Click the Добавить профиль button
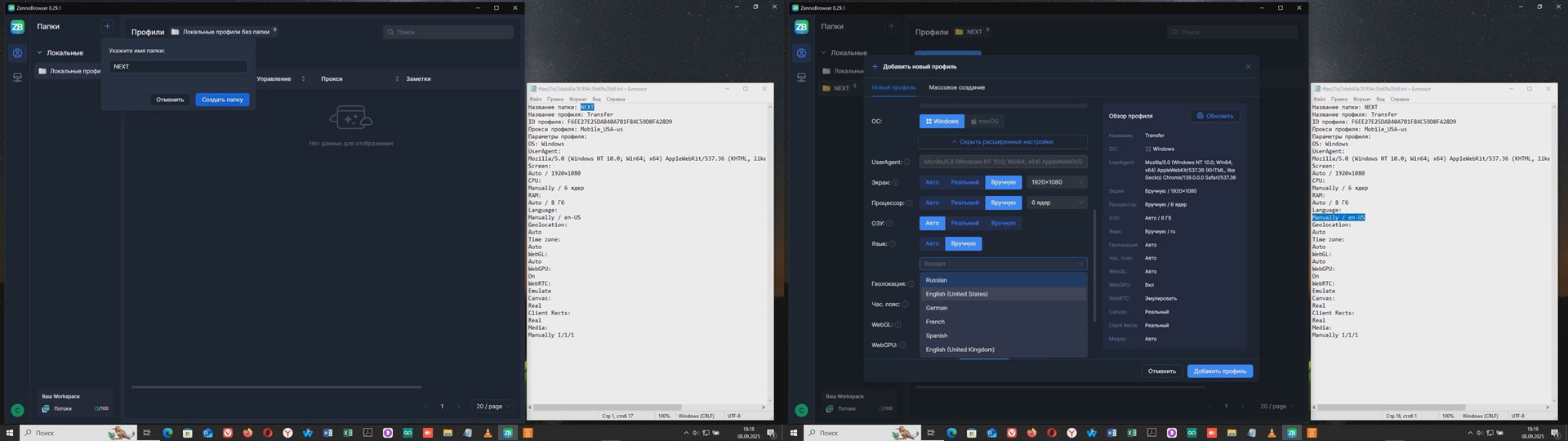Screen dimensions: 1568x441 (x=1220, y=371)
